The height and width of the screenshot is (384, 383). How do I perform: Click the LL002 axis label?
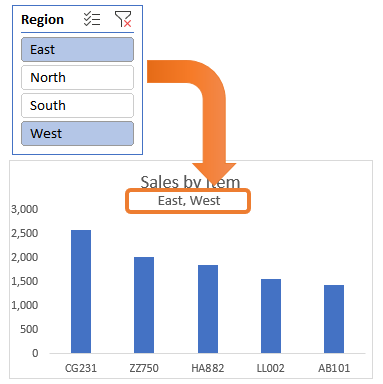pyautogui.click(x=270, y=368)
